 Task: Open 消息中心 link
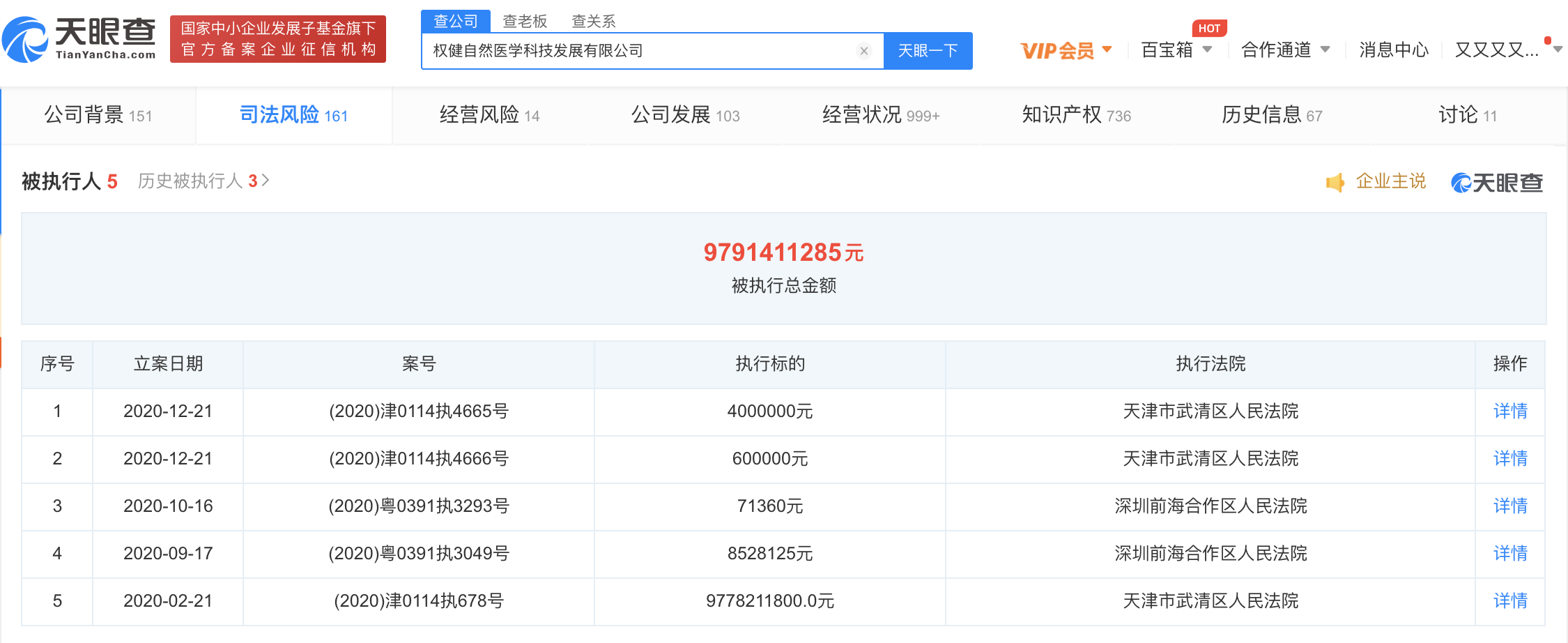point(1394,50)
